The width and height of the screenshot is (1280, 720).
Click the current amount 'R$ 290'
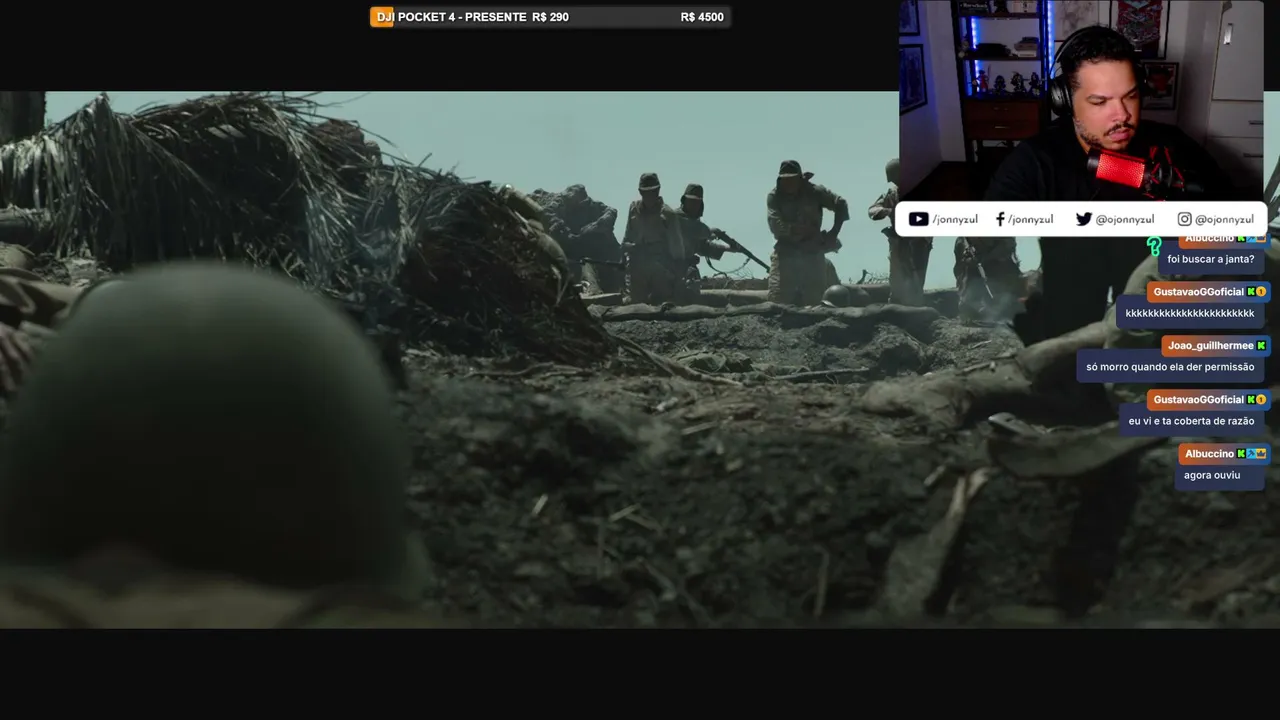551,17
